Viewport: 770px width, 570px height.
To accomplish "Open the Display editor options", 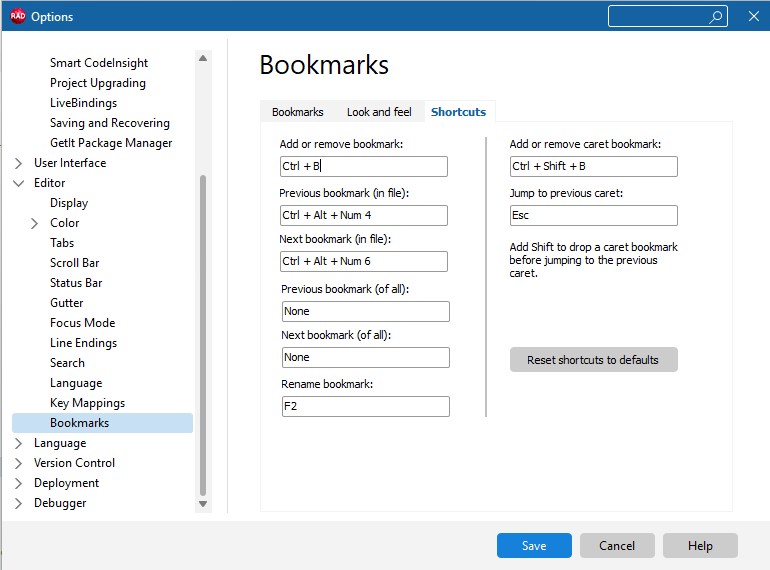I will (69, 203).
